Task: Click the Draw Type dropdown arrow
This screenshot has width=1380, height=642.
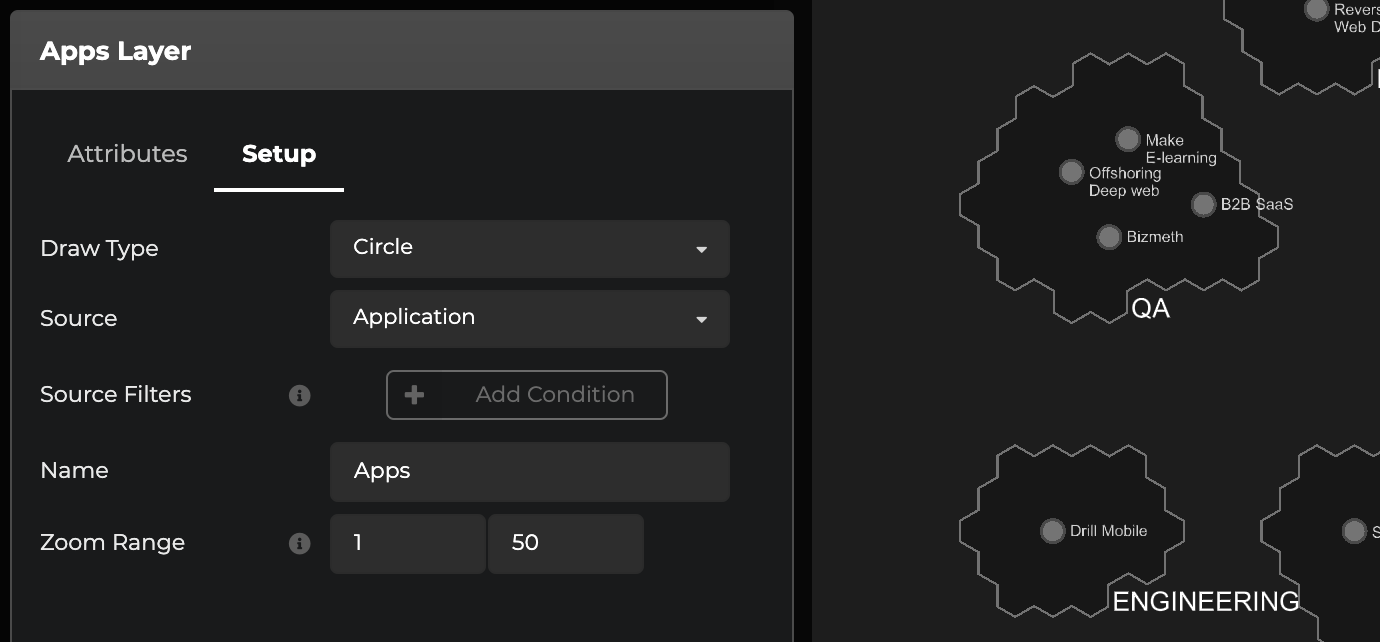Action: (701, 249)
